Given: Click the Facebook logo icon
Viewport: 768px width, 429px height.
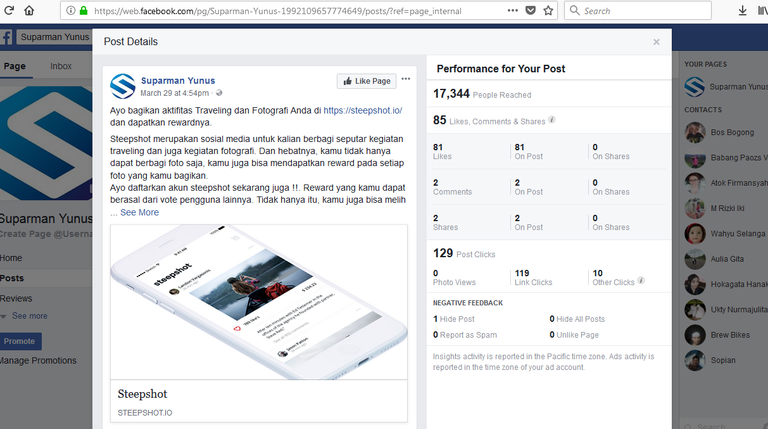Looking at the screenshot, I should click(6, 37).
